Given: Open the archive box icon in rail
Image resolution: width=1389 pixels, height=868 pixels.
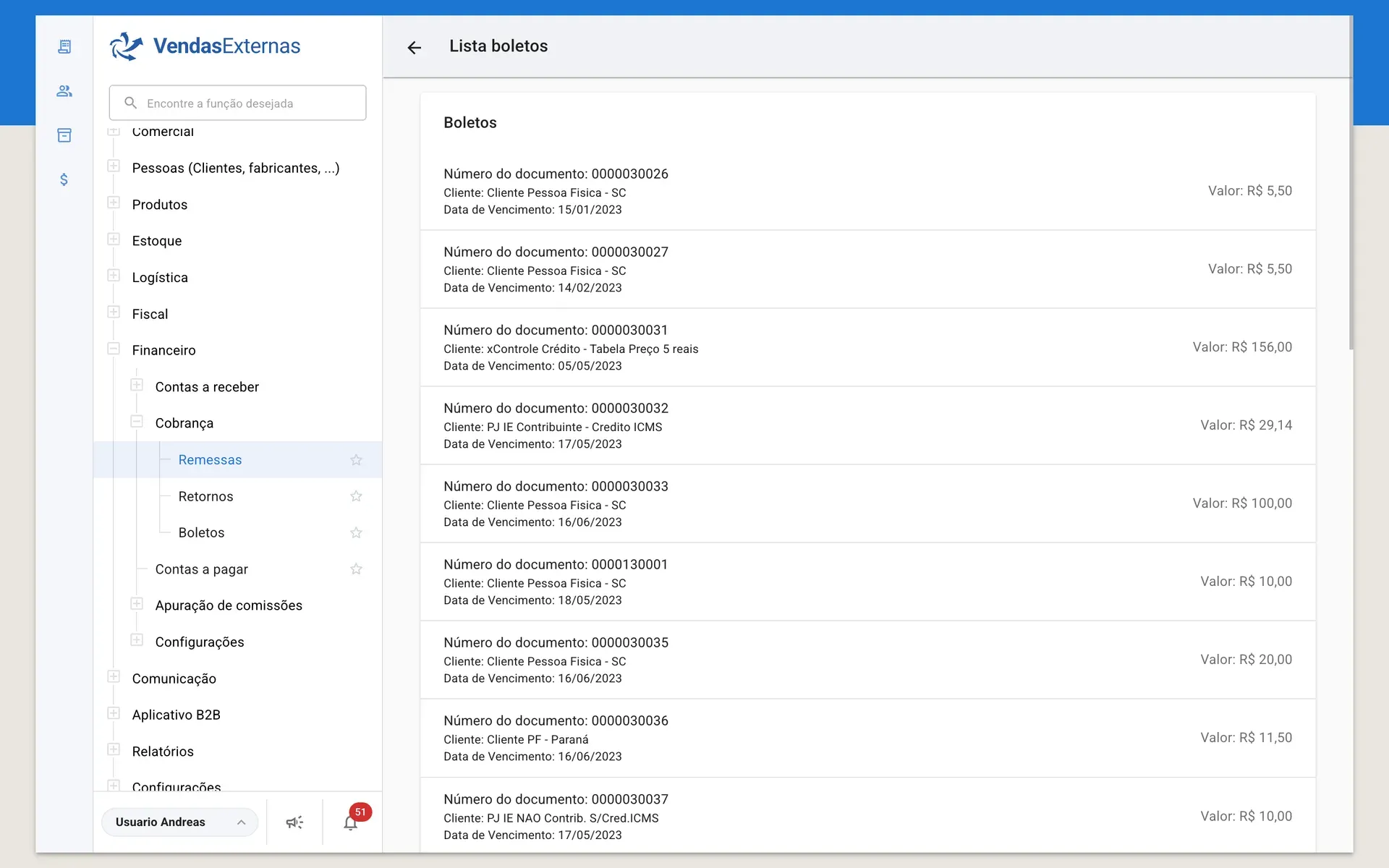Looking at the screenshot, I should (64, 135).
